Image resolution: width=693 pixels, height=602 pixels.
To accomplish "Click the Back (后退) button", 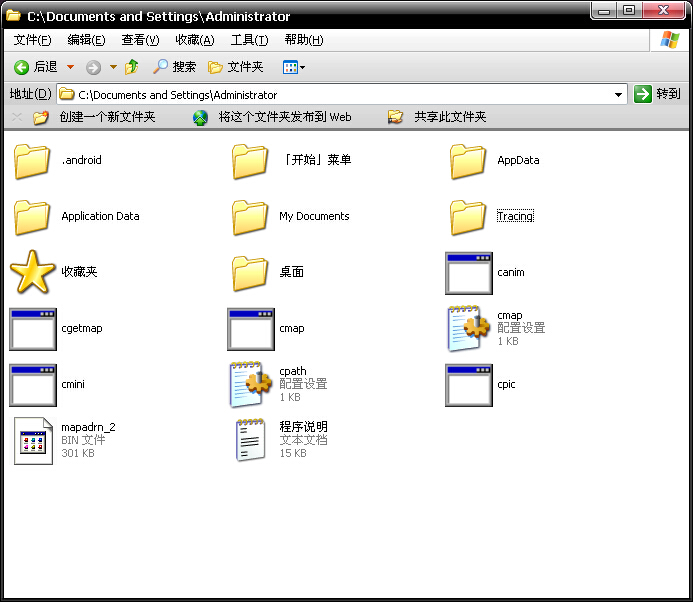I will pyautogui.click(x=36, y=67).
